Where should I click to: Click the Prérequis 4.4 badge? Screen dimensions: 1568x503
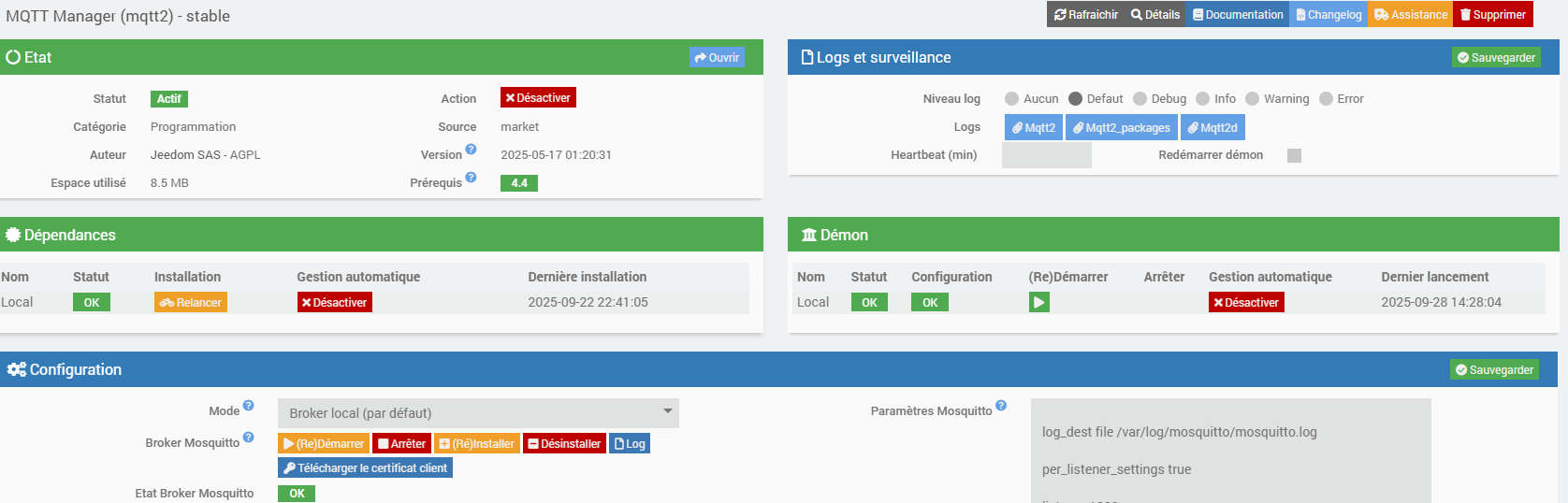point(519,183)
